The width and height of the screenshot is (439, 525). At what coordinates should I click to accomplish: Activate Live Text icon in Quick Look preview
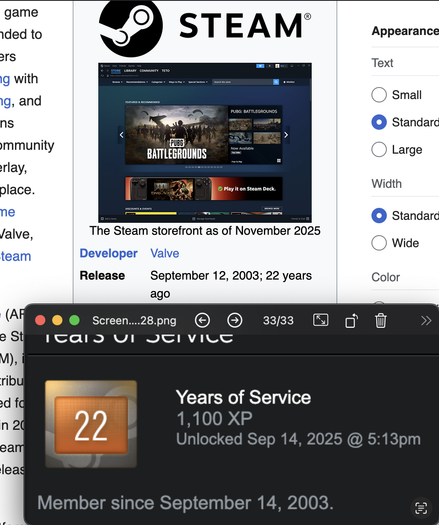(421, 508)
